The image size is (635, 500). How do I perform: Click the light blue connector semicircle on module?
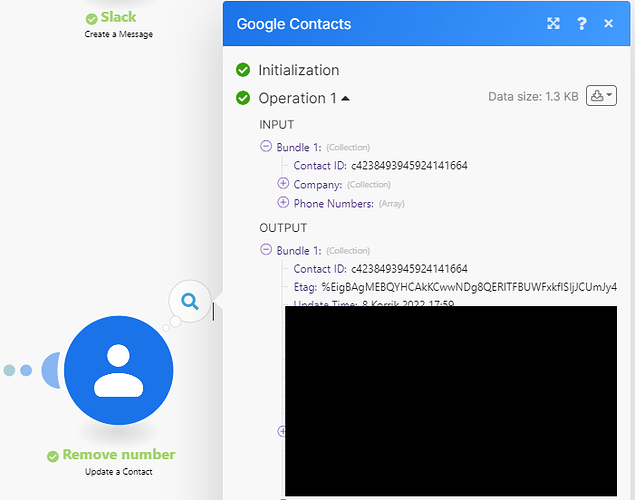(x=51, y=370)
